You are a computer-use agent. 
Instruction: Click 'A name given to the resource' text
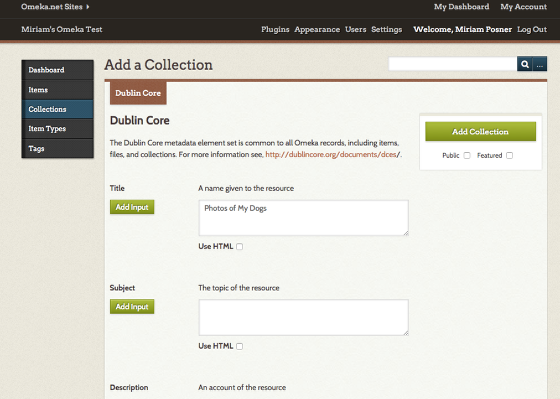coord(246,188)
